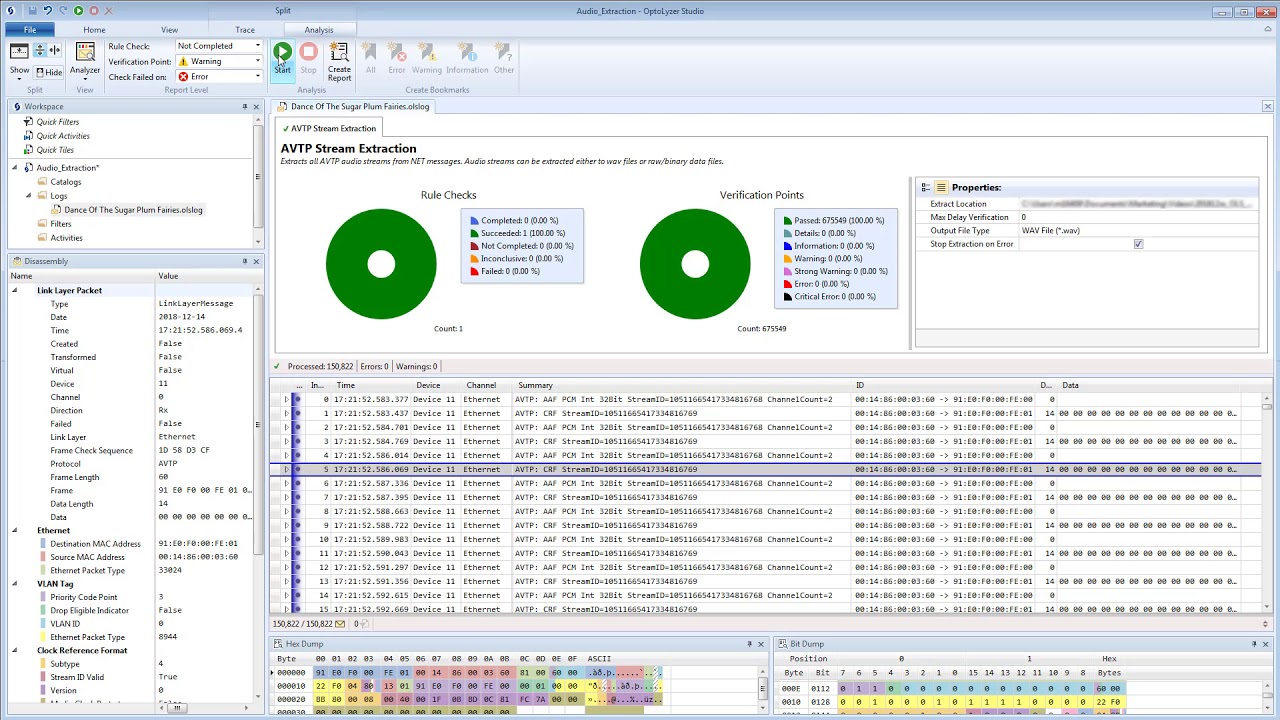
Task: Create bookmarks for All results
Action: (x=370, y=58)
